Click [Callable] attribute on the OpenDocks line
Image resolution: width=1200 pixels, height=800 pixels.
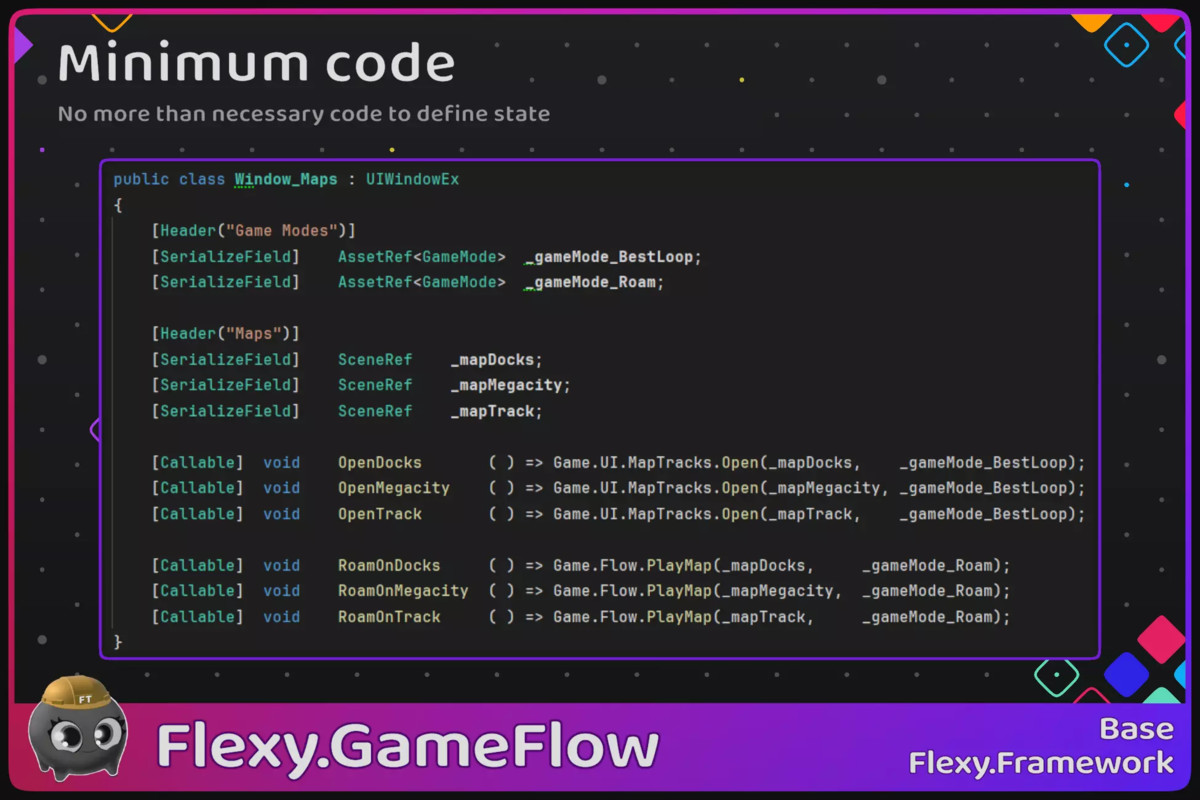198,463
